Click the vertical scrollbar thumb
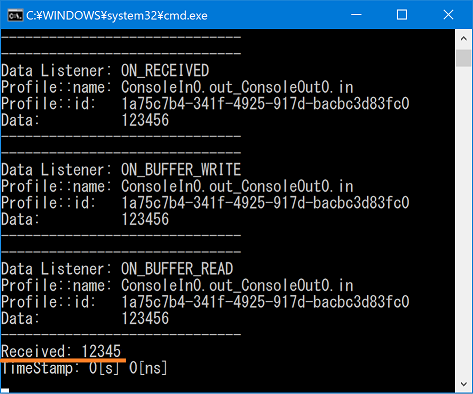Viewport: 473px width, 394px height. (x=463, y=58)
